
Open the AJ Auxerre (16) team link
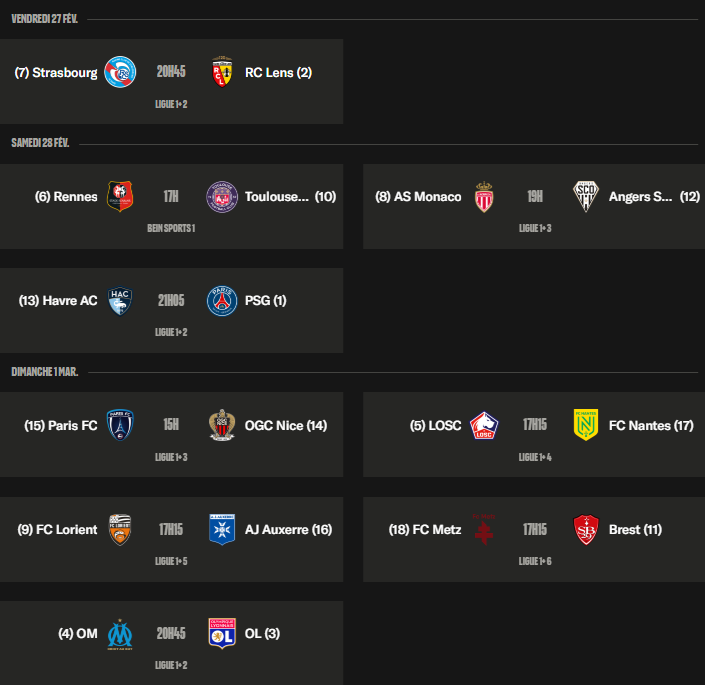288,530
